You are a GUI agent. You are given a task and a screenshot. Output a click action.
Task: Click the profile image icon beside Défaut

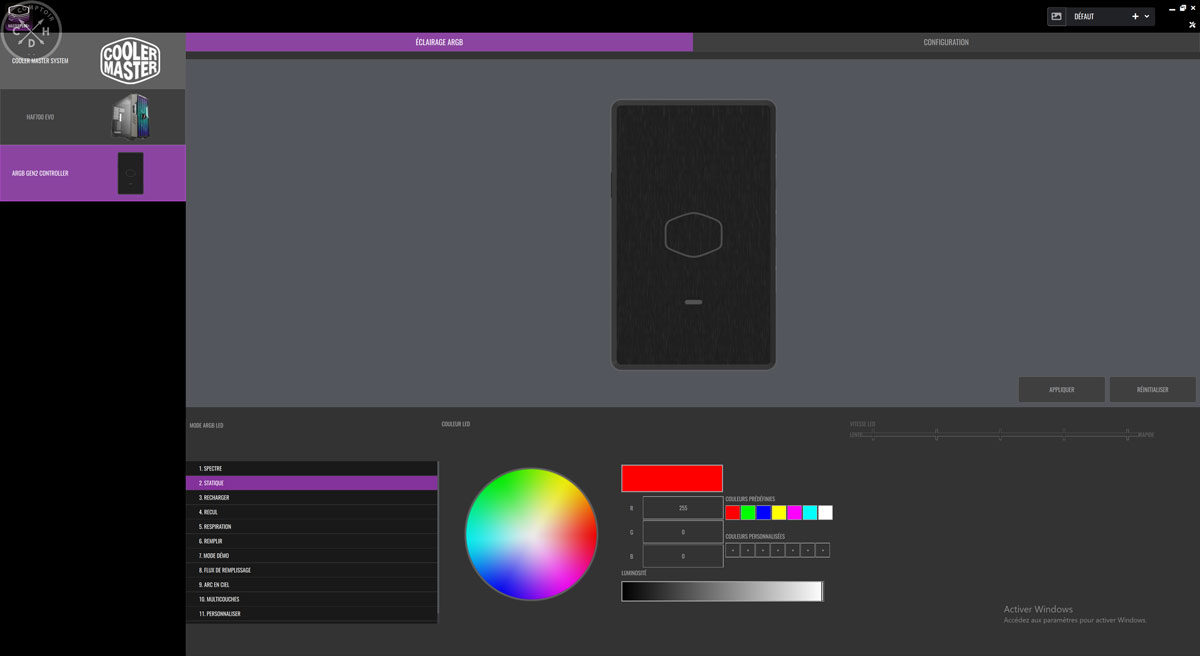pos(1056,16)
